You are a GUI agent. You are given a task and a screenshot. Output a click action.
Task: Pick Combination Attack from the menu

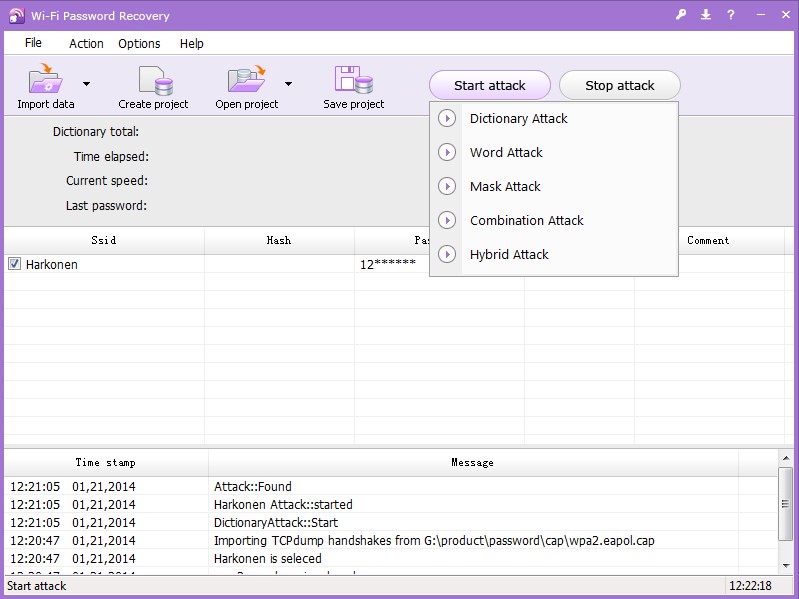(x=526, y=220)
